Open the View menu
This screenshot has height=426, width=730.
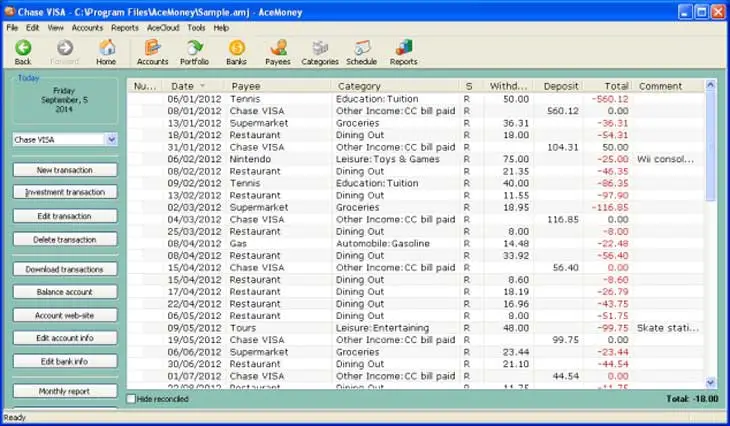point(55,28)
